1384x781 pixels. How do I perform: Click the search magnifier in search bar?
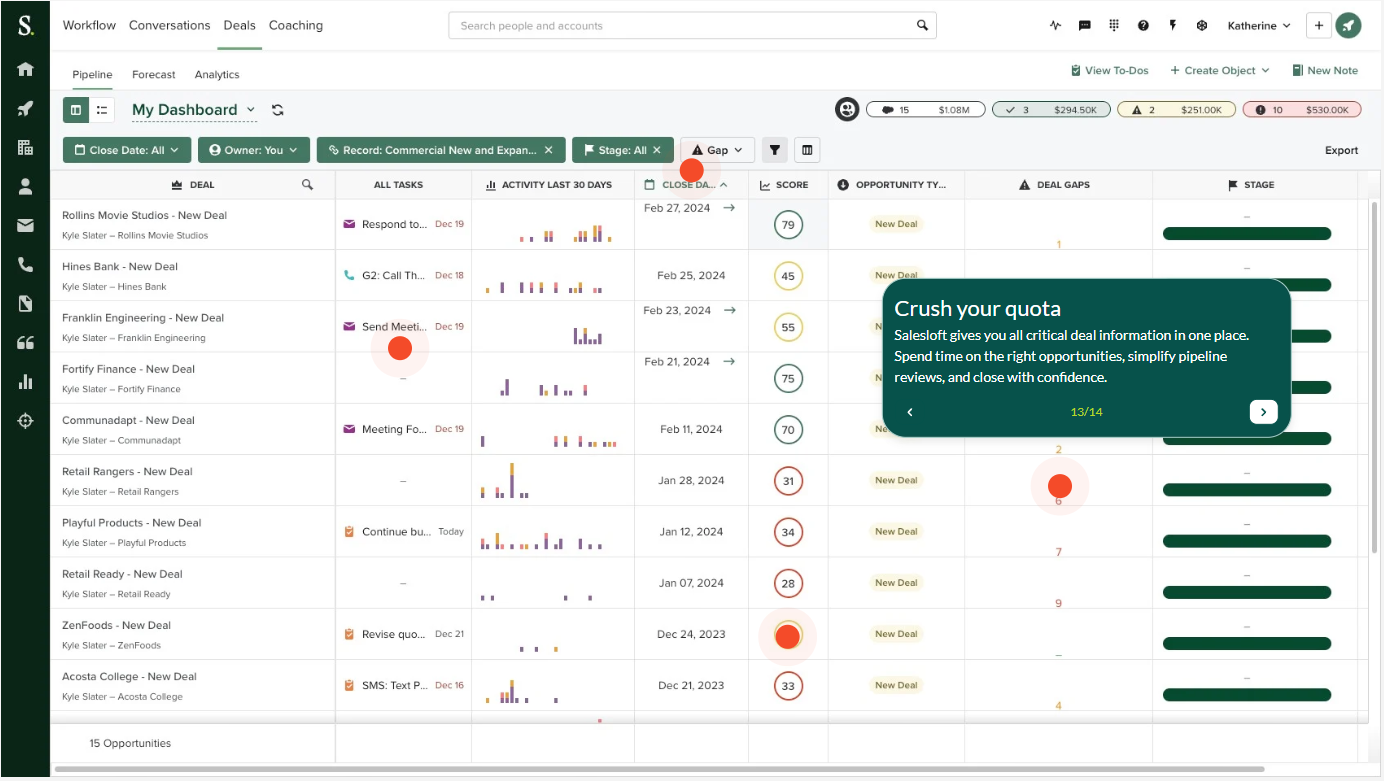point(922,26)
